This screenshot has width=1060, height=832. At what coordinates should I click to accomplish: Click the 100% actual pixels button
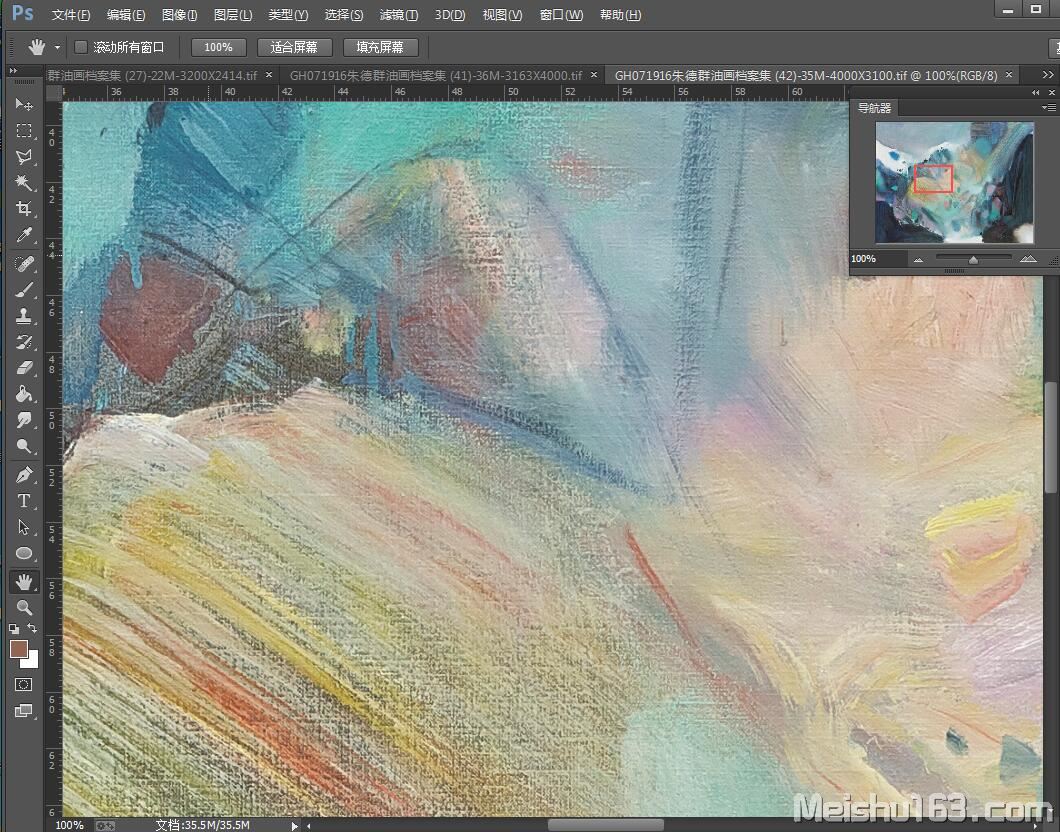click(x=218, y=47)
